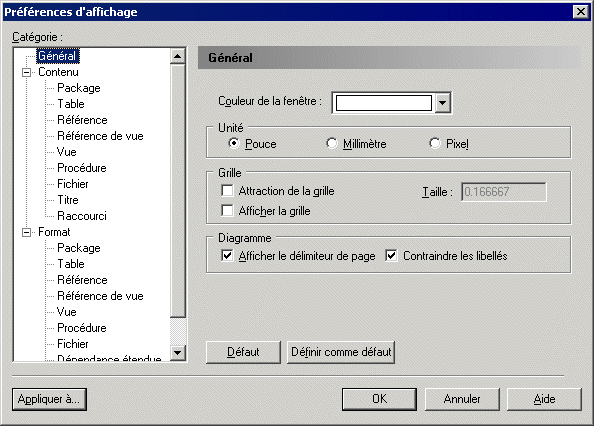Viewport: 594px width, 426px height.
Task: Click the Taille grid size field
Action: click(x=503, y=192)
